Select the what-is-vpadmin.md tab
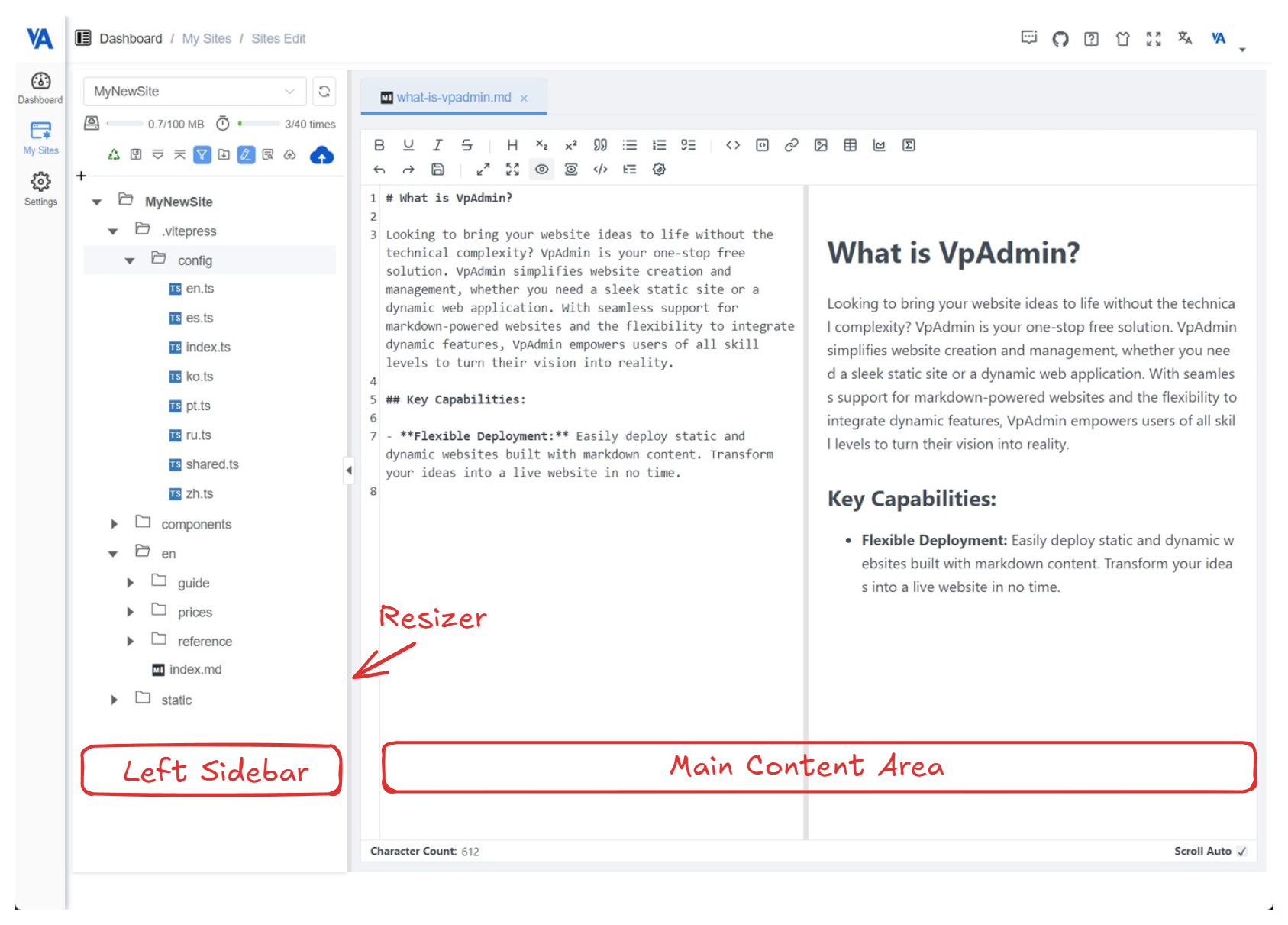The image size is (1288, 925). [x=453, y=98]
